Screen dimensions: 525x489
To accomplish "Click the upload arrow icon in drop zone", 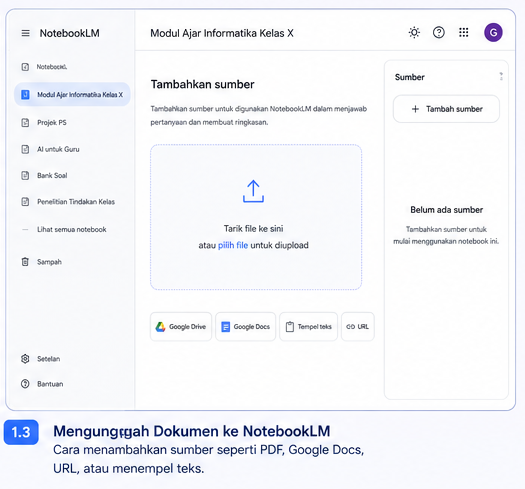I will 253,191.
